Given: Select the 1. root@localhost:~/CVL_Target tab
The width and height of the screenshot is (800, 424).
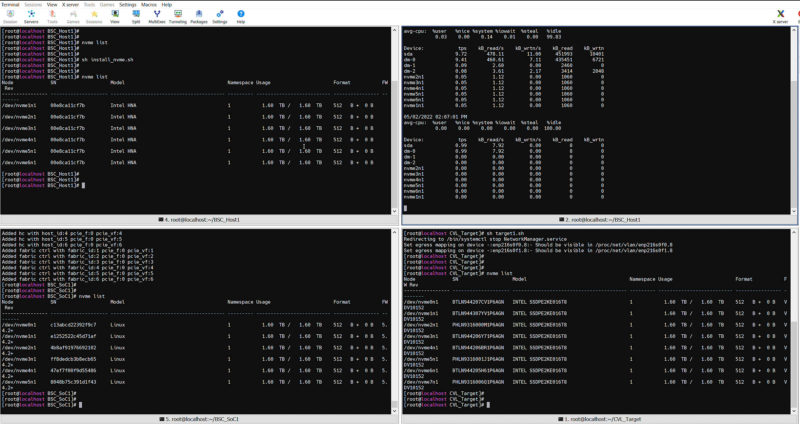Looking at the screenshot, I should coord(601,417).
